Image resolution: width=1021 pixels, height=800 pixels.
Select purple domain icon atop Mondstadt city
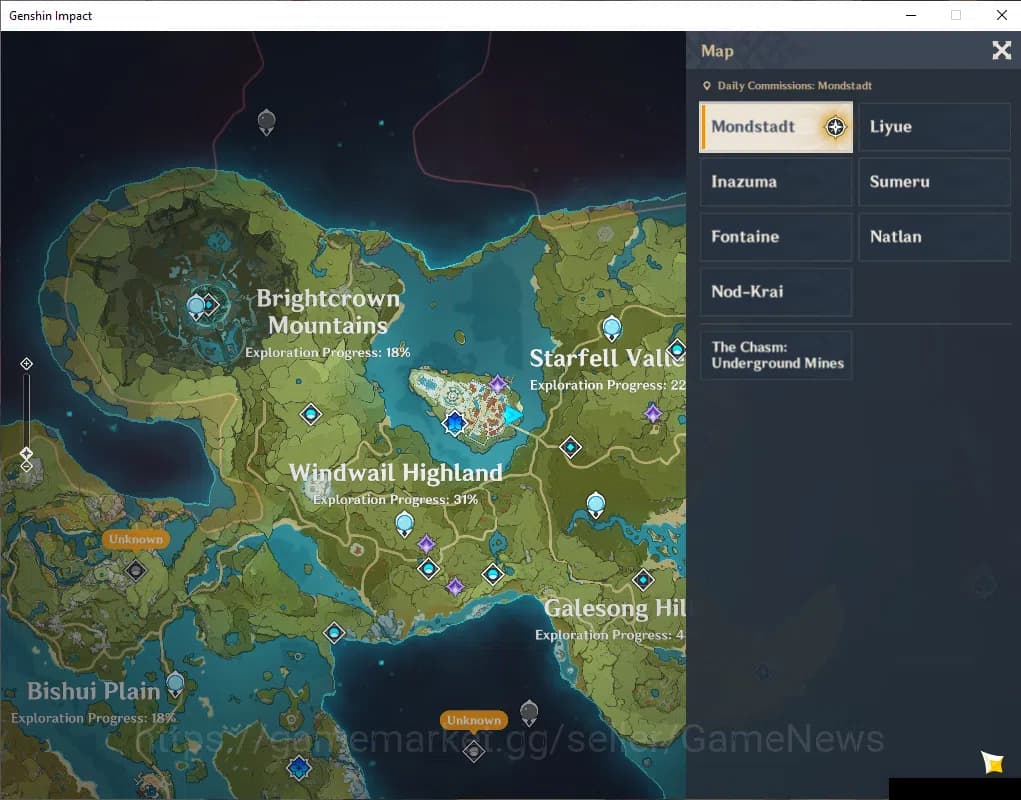pyautogui.click(x=497, y=384)
